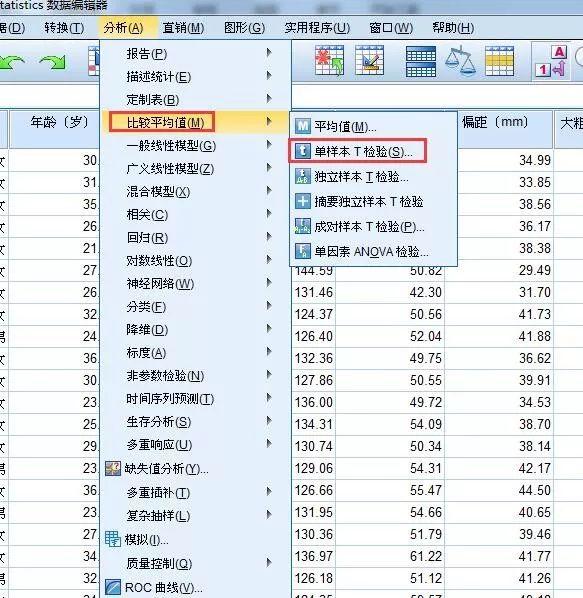Click the green Redo arrow icon
This screenshot has height=598, width=583.
tap(53, 62)
